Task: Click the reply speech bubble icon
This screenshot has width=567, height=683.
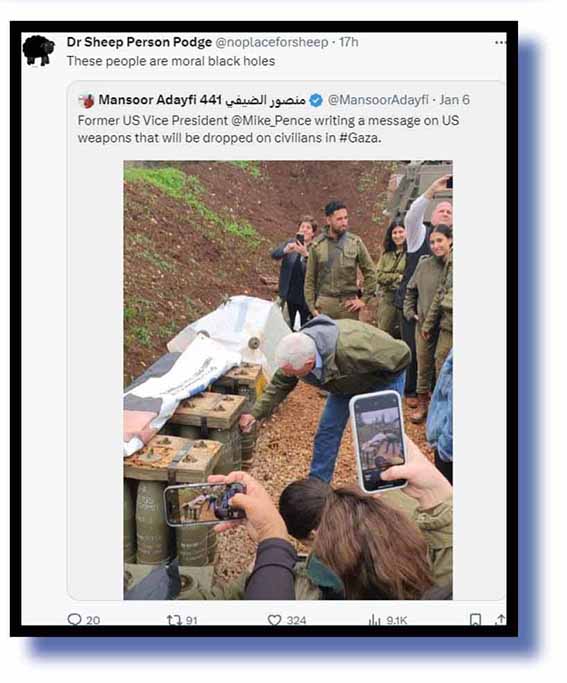Action: point(74,619)
